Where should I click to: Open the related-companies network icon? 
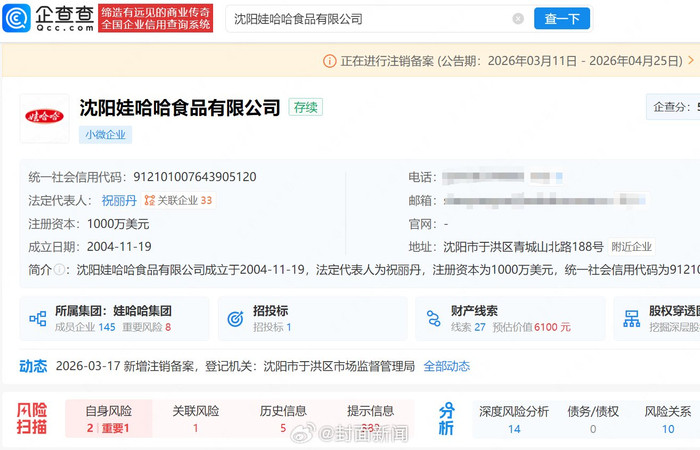click(x=150, y=200)
